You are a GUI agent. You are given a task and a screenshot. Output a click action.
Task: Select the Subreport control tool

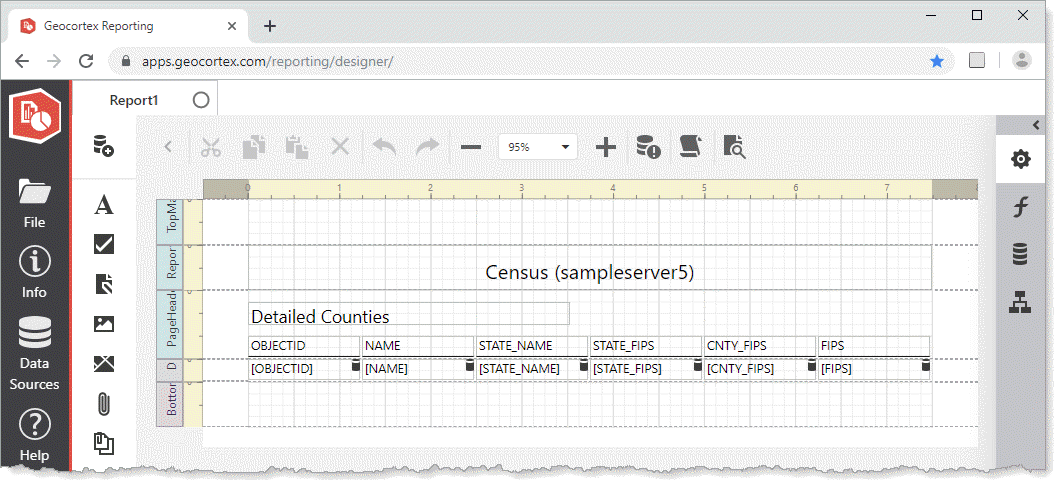point(104,444)
